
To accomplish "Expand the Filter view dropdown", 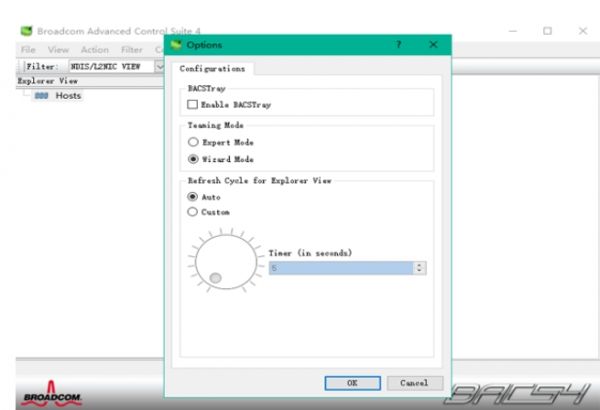I will pos(159,67).
